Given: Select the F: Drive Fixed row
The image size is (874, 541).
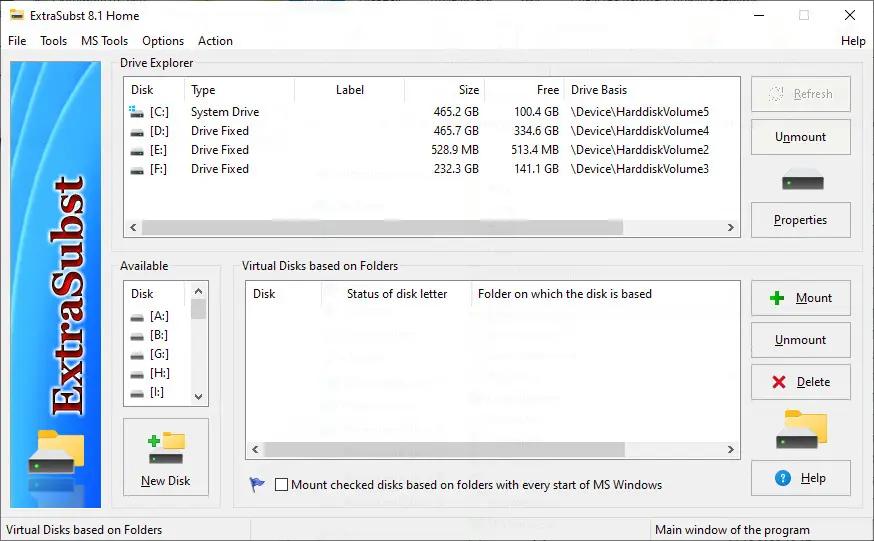Looking at the screenshot, I should click(x=419, y=169).
